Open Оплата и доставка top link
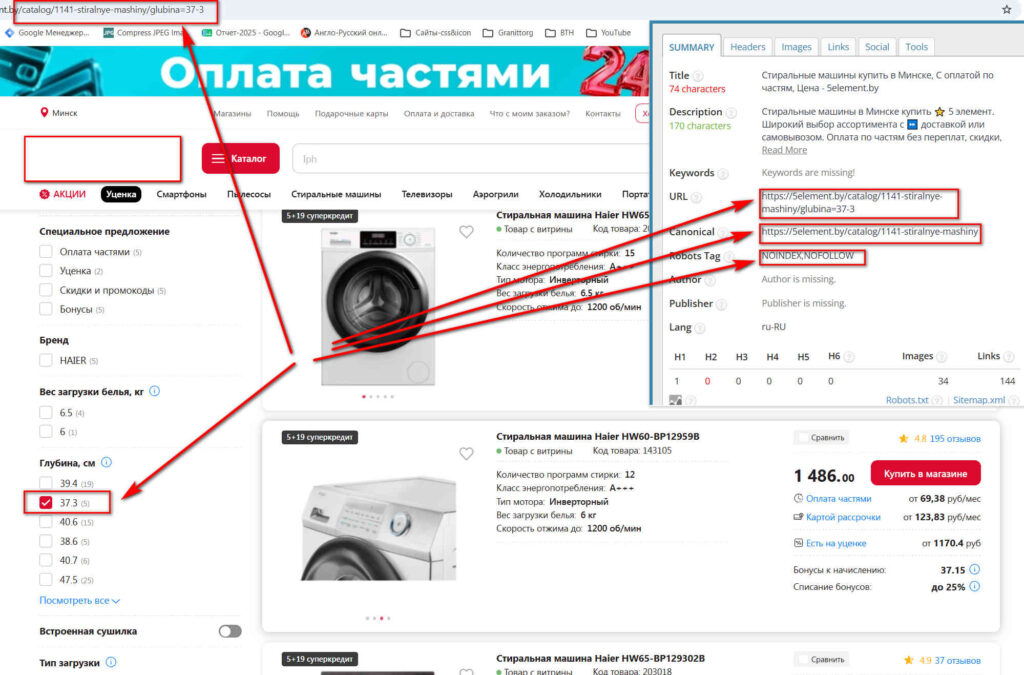The image size is (1024, 675). coord(438,113)
